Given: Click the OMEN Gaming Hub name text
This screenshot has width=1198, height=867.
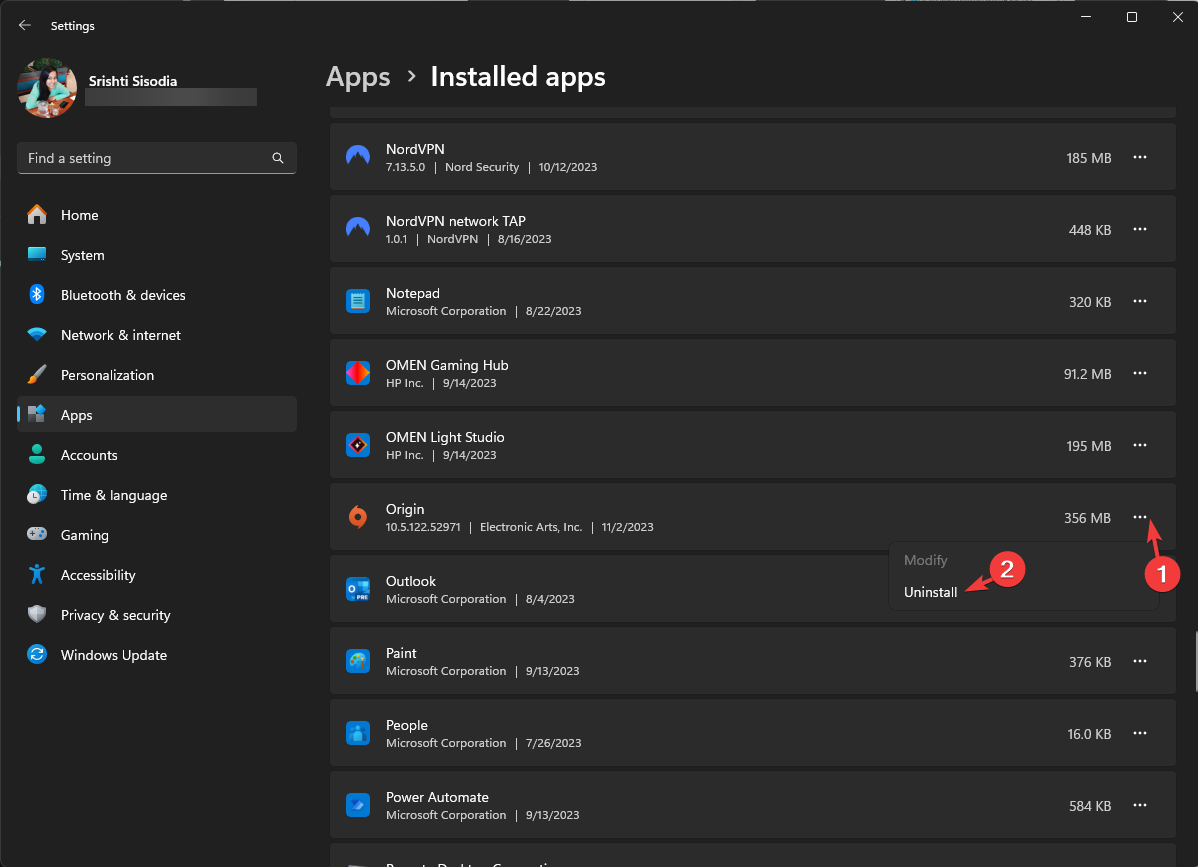Looking at the screenshot, I should (447, 365).
